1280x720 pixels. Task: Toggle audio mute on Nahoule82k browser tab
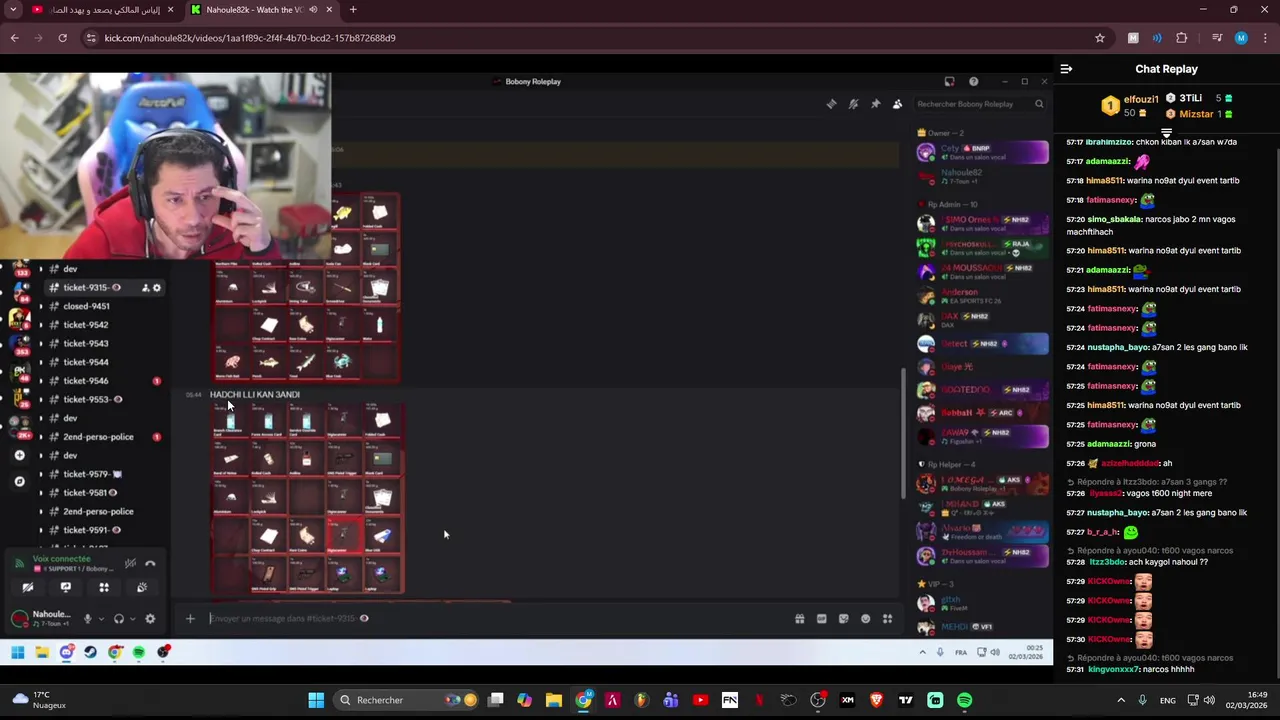313,10
